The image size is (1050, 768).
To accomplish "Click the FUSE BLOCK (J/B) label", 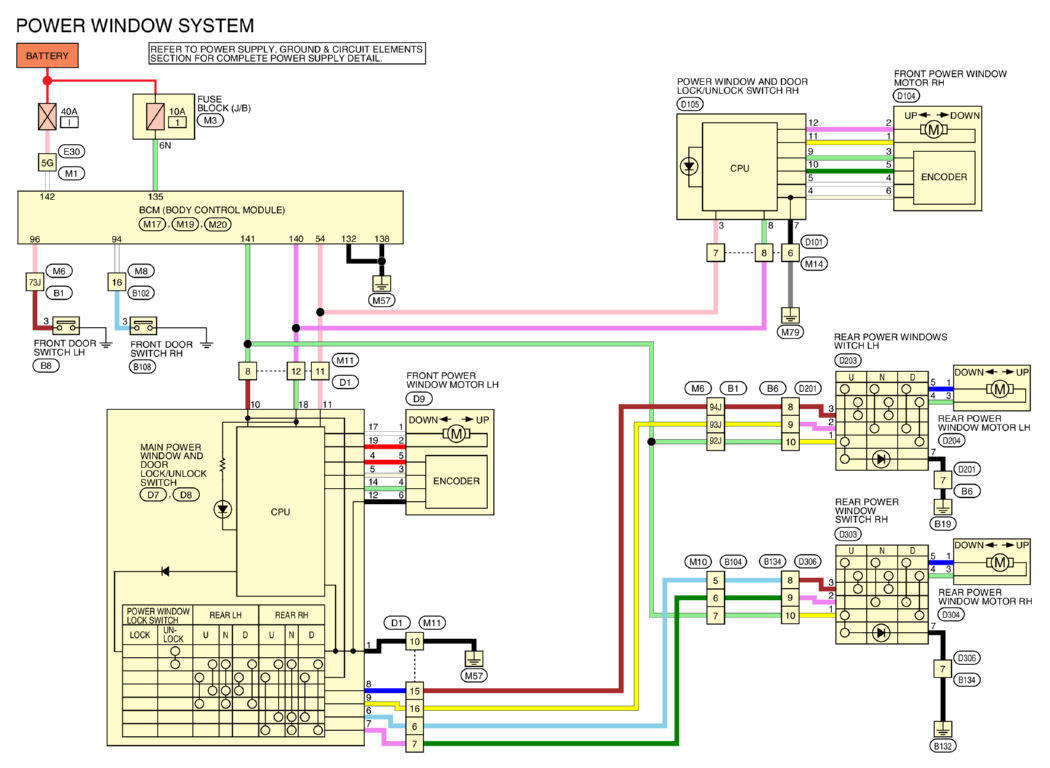I will [x=224, y=104].
